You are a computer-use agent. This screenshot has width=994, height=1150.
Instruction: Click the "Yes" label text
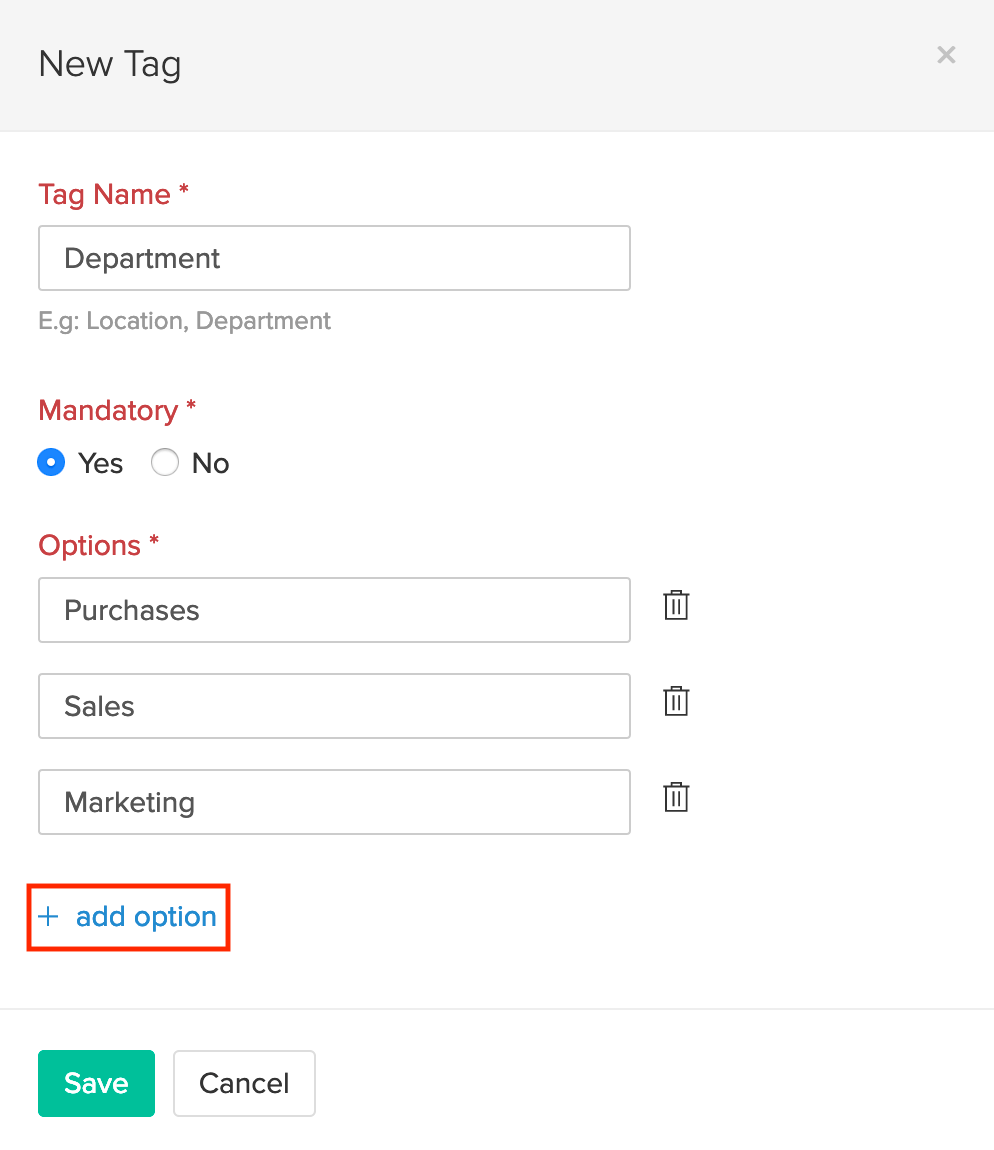100,464
